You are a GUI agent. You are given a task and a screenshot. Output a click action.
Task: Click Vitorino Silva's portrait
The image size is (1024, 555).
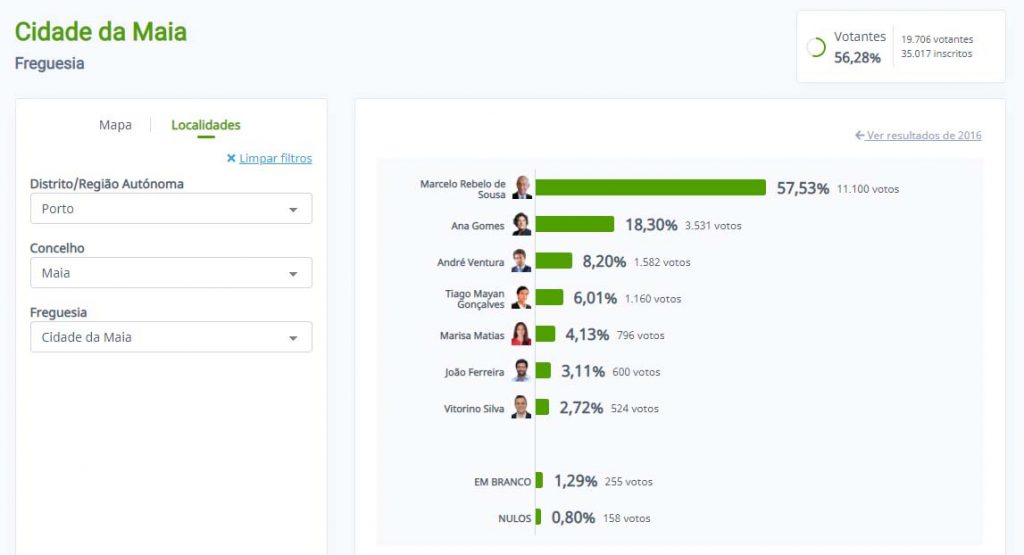522,408
